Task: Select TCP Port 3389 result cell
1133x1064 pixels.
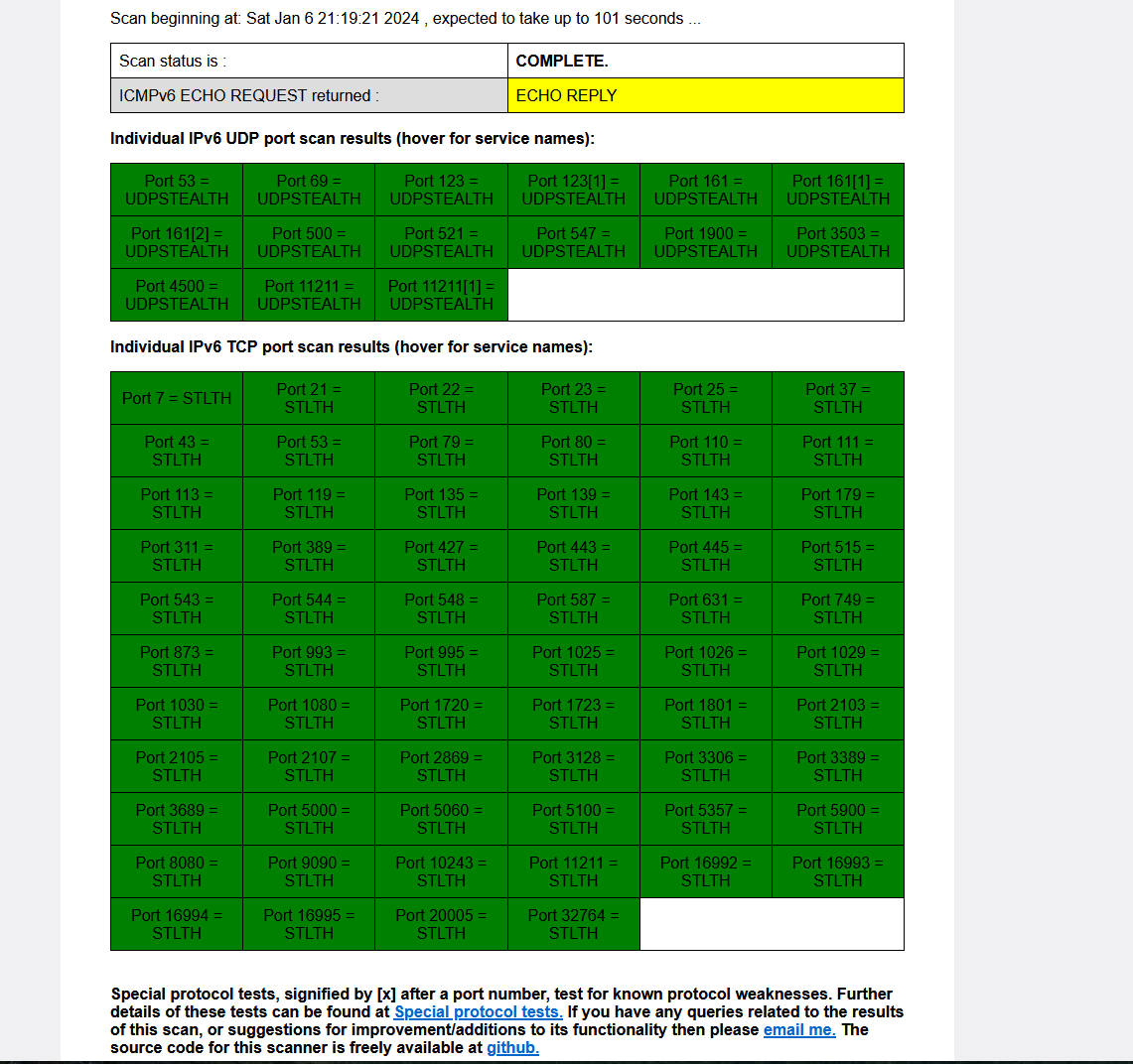Action: (837, 766)
